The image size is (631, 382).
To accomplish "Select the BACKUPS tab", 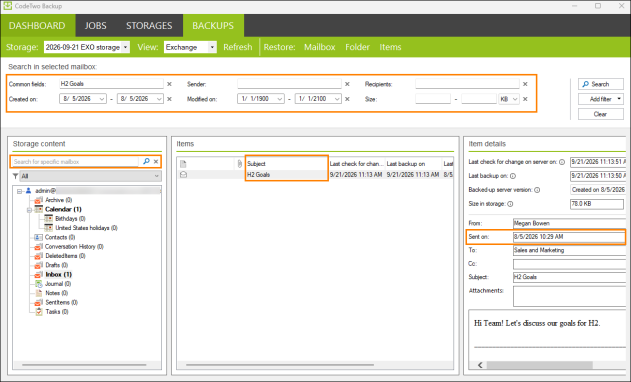I will 213,26.
